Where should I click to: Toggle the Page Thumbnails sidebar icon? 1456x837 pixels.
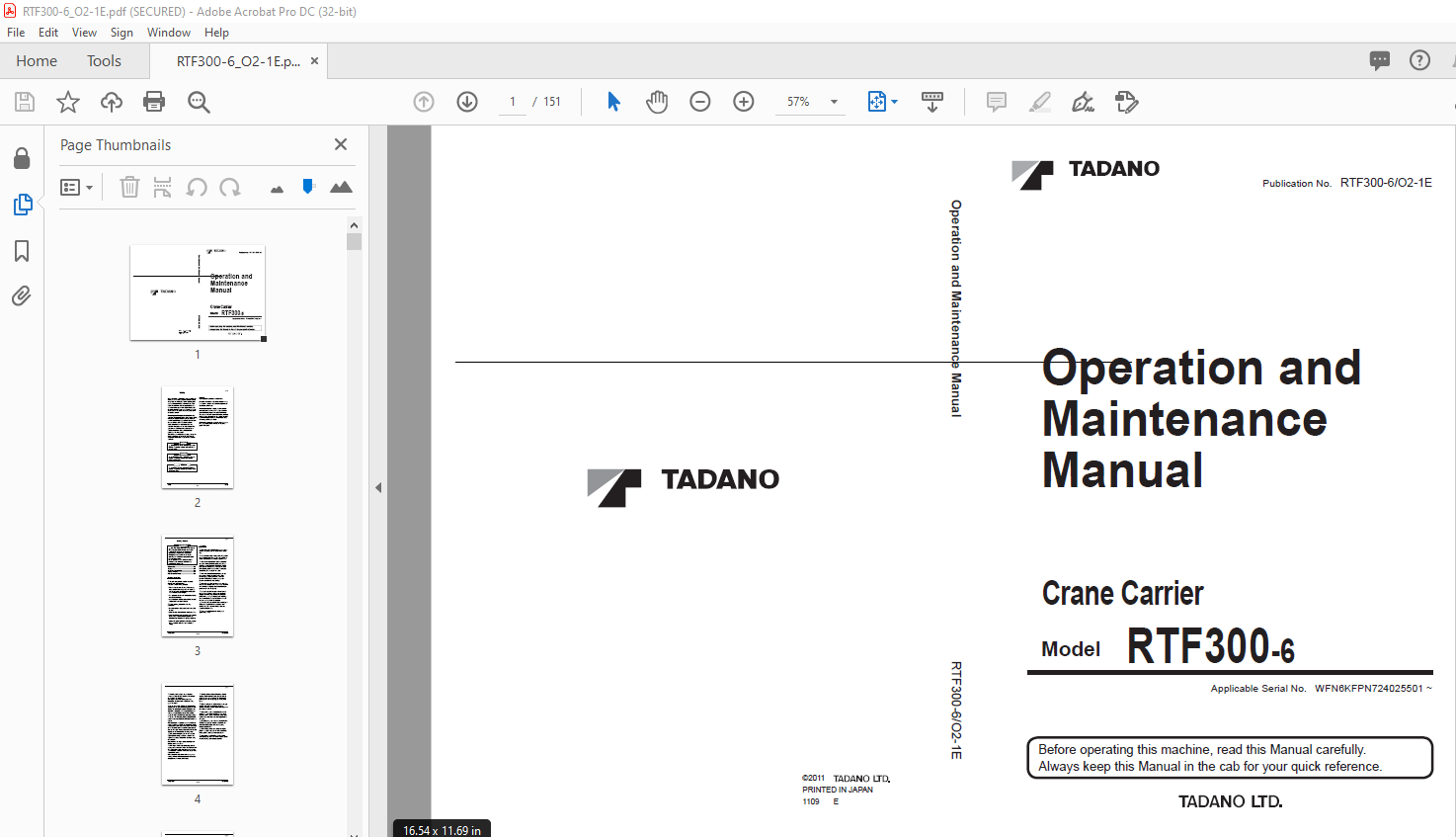(x=22, y=205)
